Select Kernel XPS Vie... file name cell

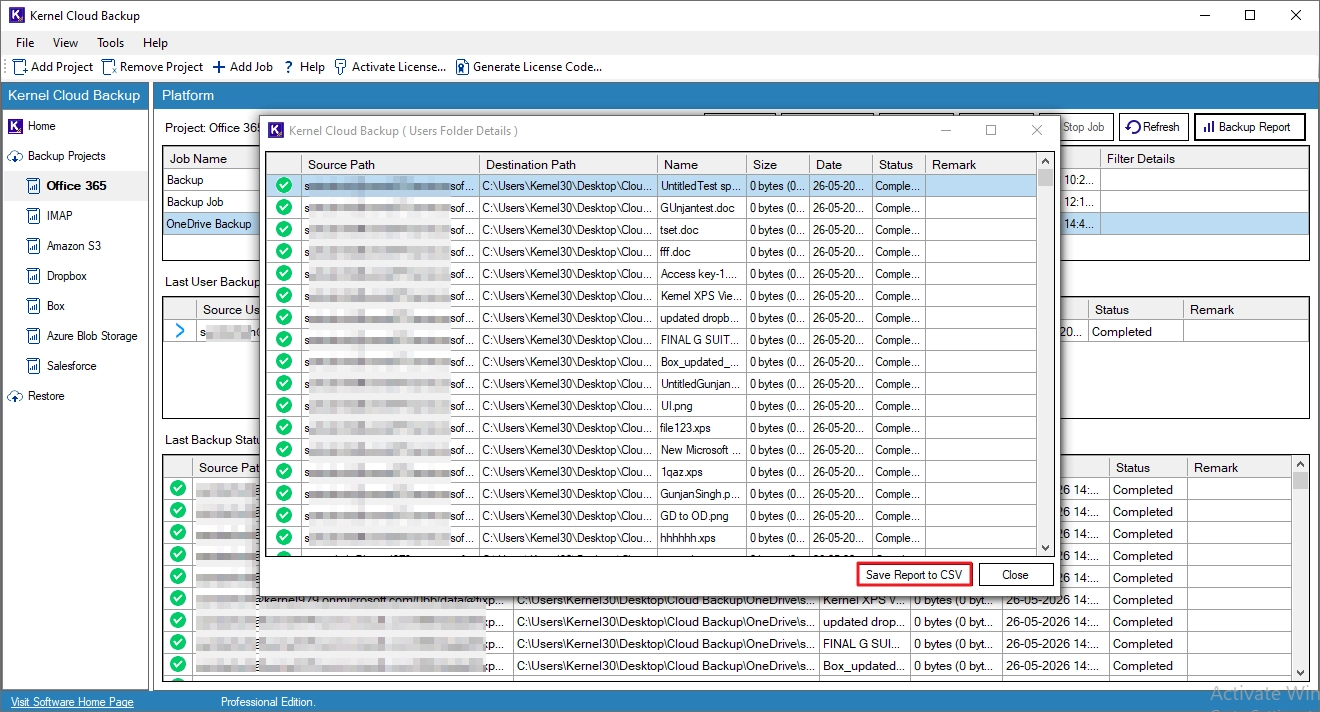(702, 296)
